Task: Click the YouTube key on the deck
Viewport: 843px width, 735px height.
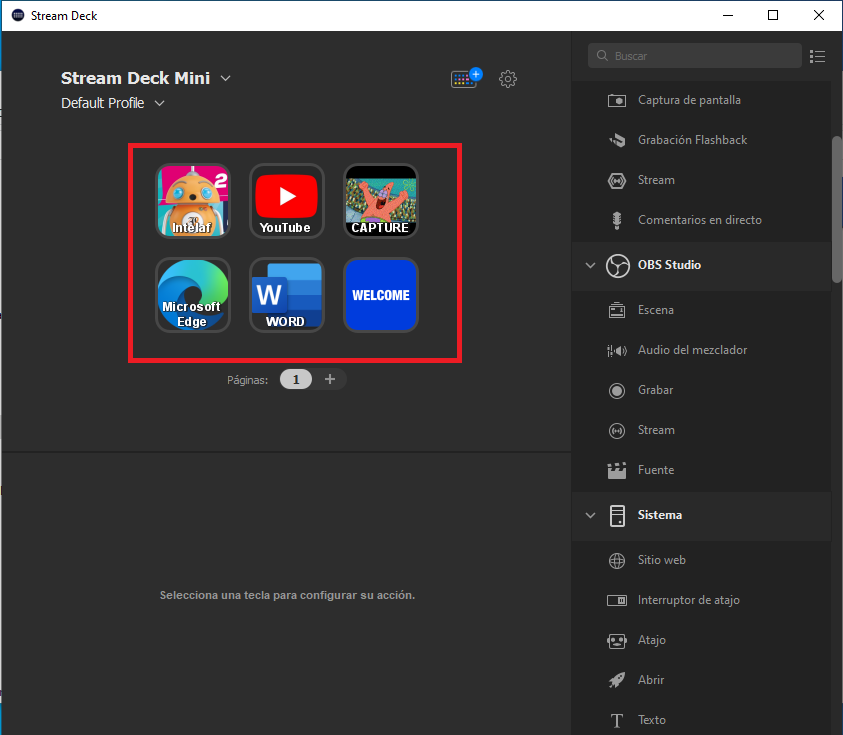Action: pyautogui.click(x=286, y=200)
